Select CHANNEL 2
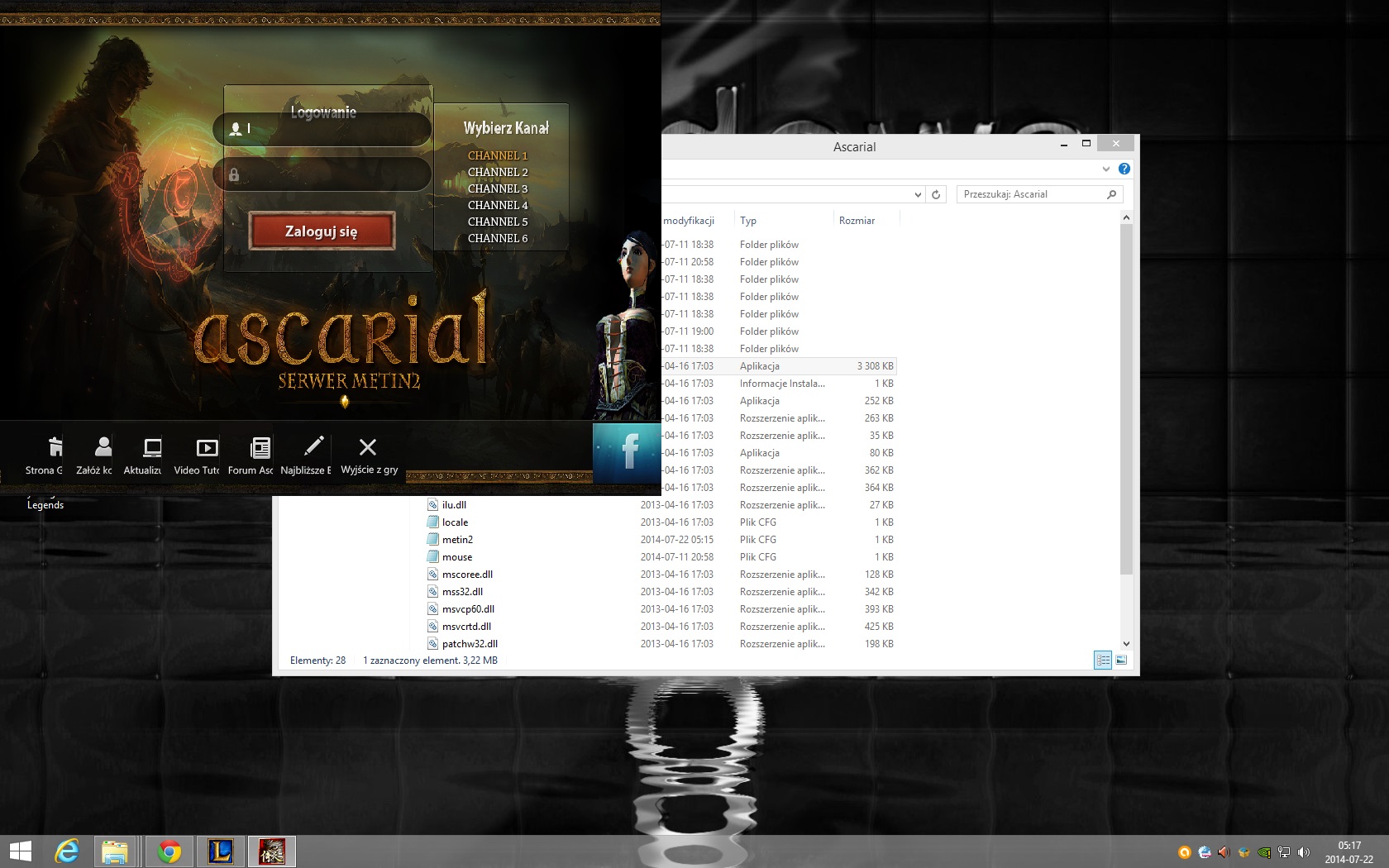 497,172
